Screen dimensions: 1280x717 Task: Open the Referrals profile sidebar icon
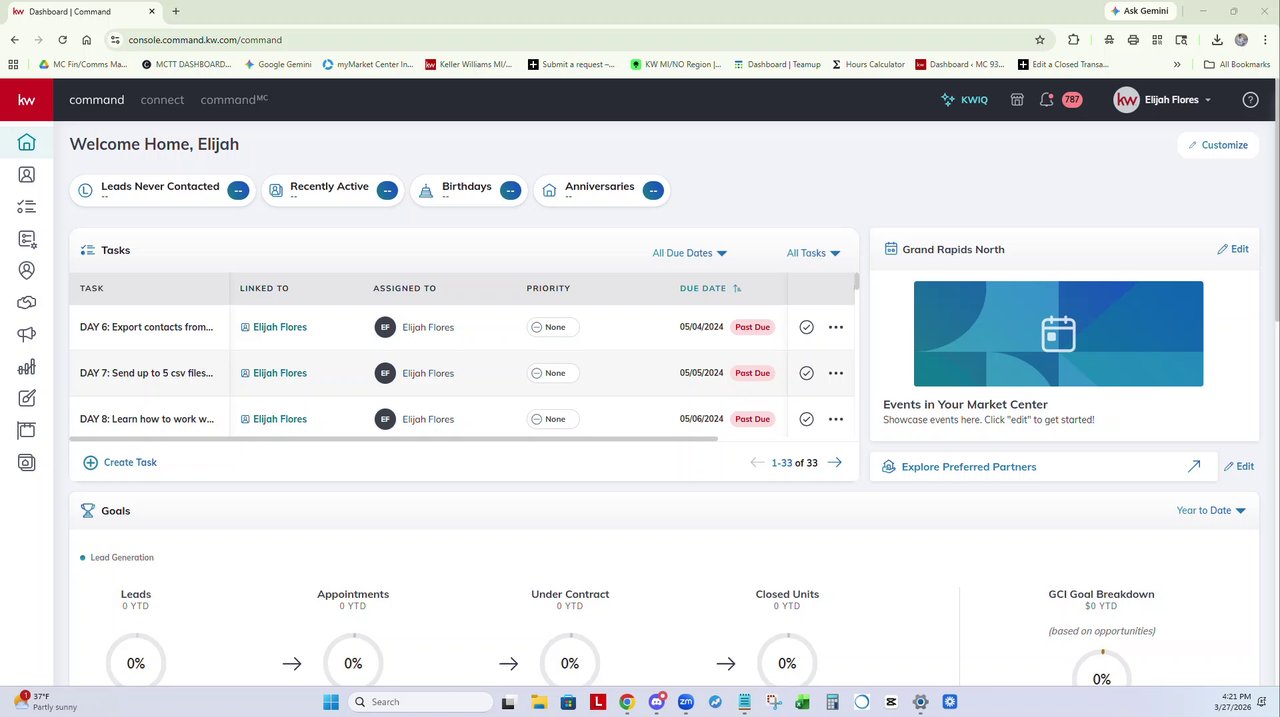pyautogui.click(x=27, y=271)
